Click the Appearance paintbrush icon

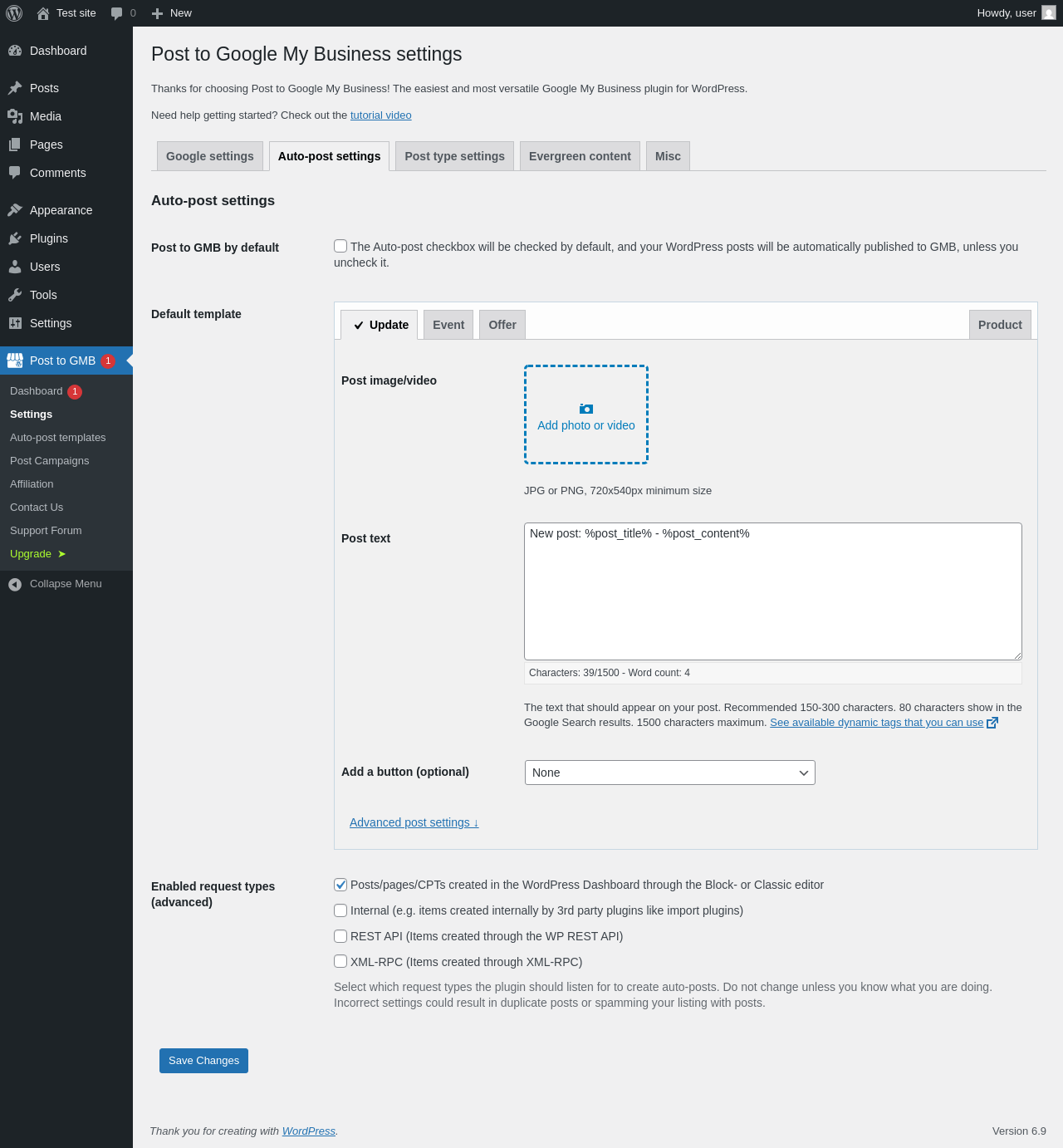[x=15, y=210]
